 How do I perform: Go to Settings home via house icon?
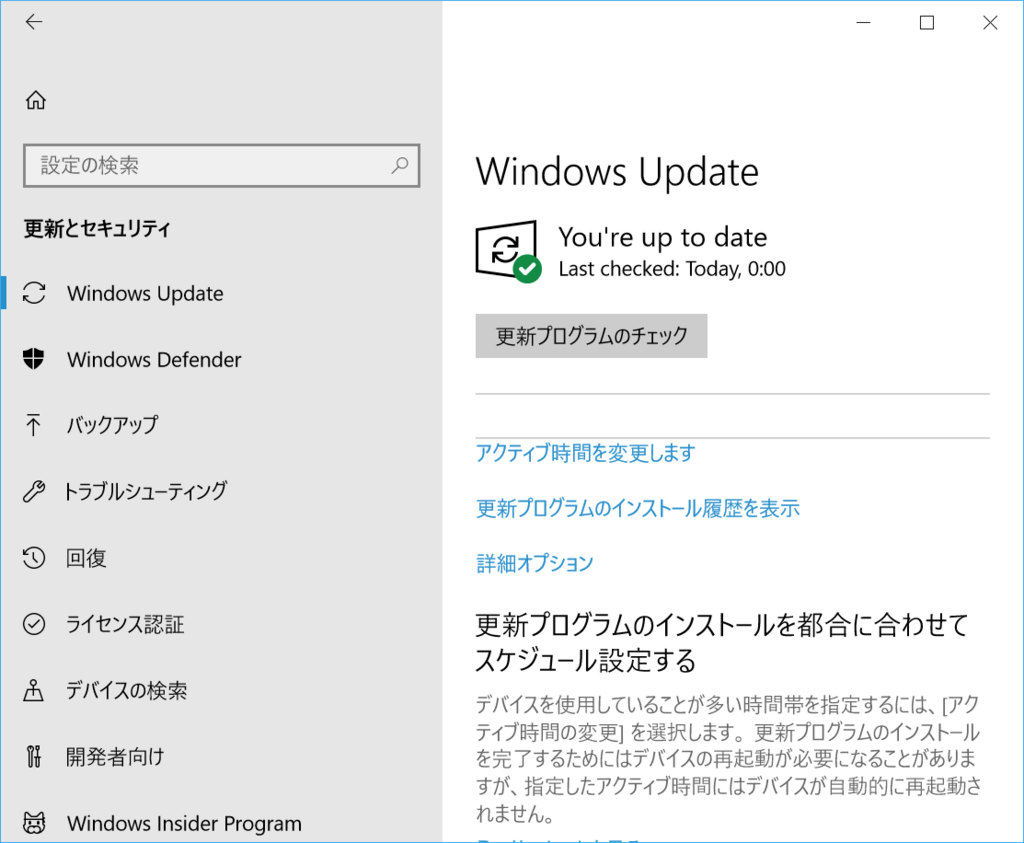coord(35,100)
